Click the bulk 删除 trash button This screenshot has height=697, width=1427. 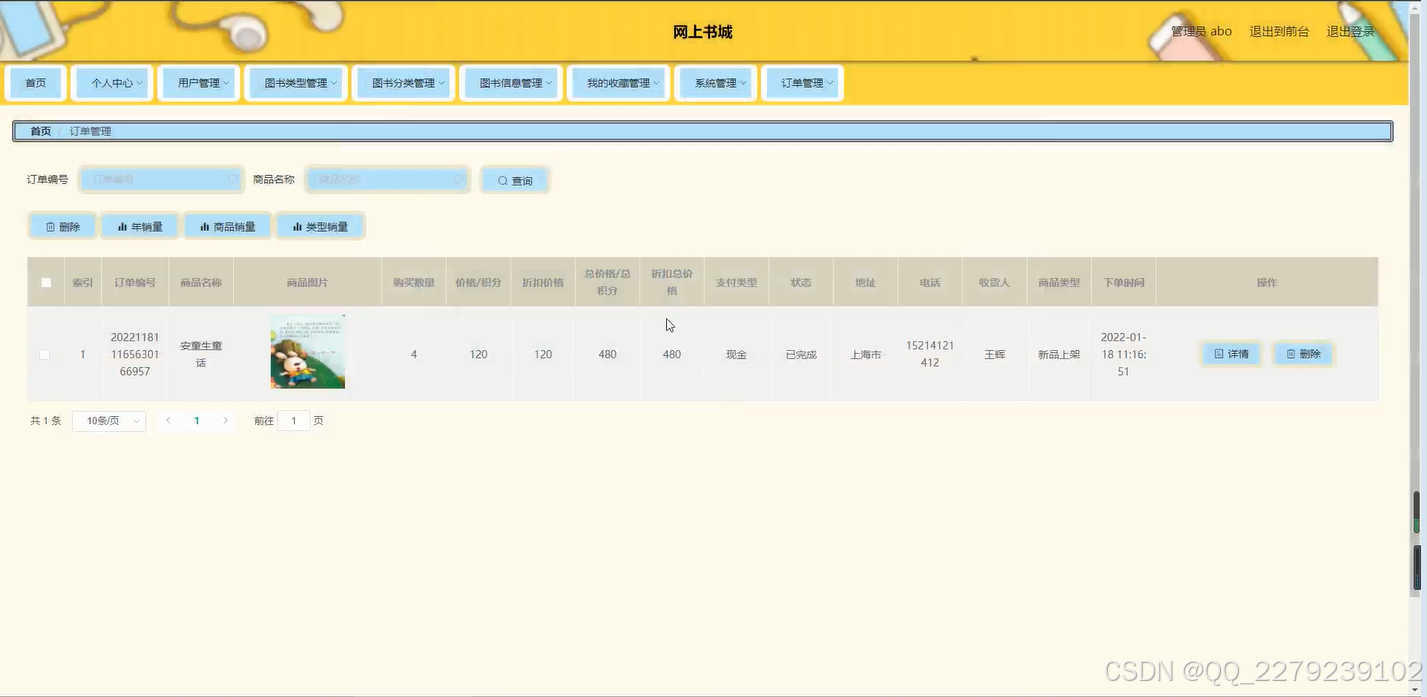62,226
